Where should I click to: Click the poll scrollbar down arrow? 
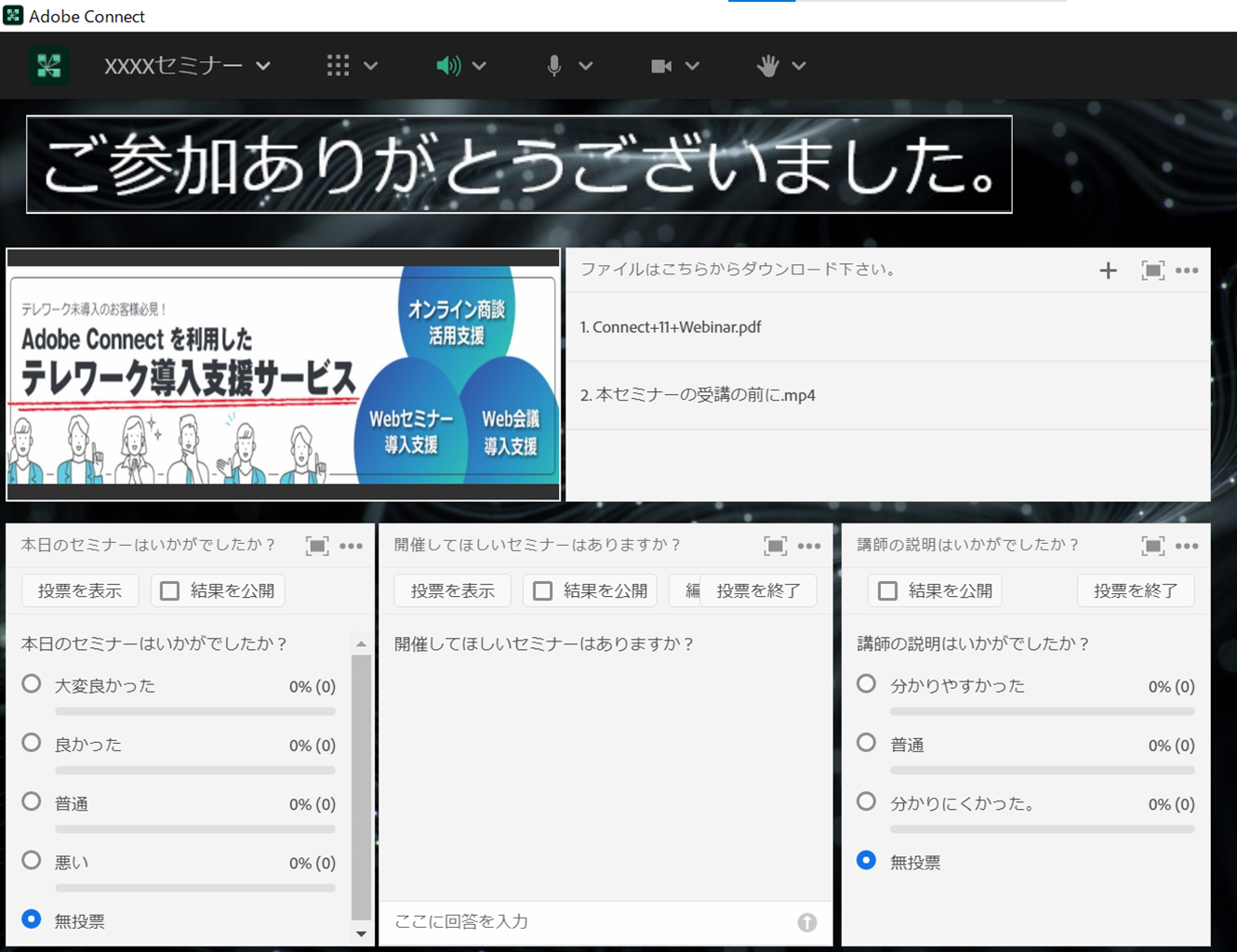point(361,934)
